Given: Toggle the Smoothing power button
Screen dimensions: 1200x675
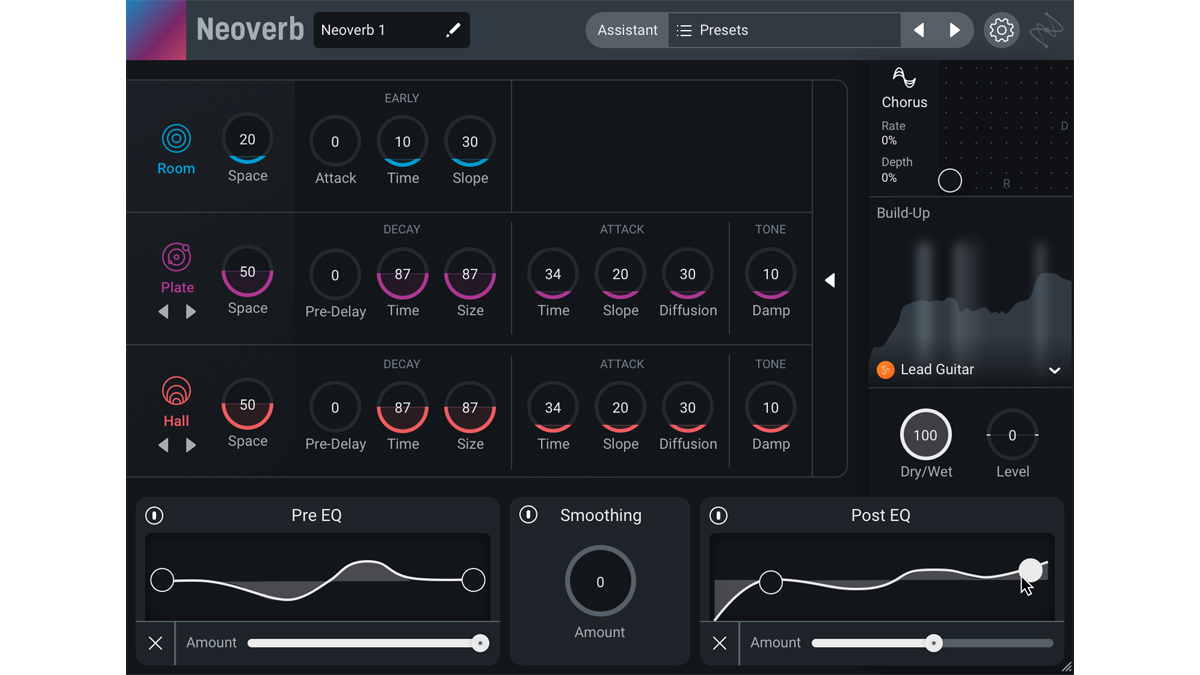Looking at the screenshot, I should (528, 515).
